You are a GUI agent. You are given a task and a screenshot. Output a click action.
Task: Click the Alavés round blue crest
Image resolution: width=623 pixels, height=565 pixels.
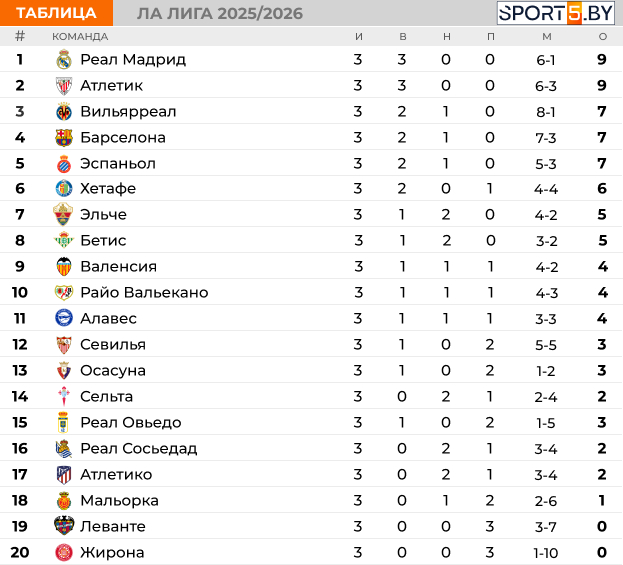point(64,318)
